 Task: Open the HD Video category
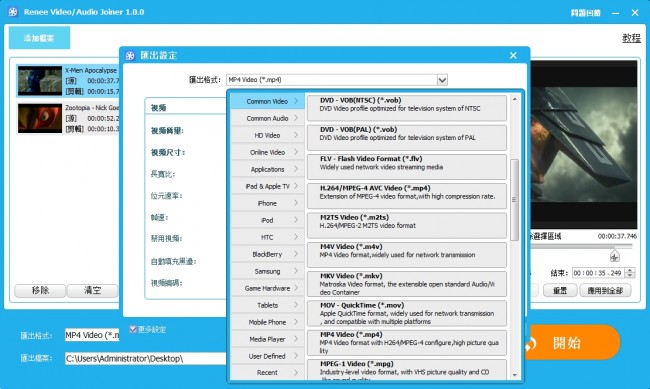point(267,135)
